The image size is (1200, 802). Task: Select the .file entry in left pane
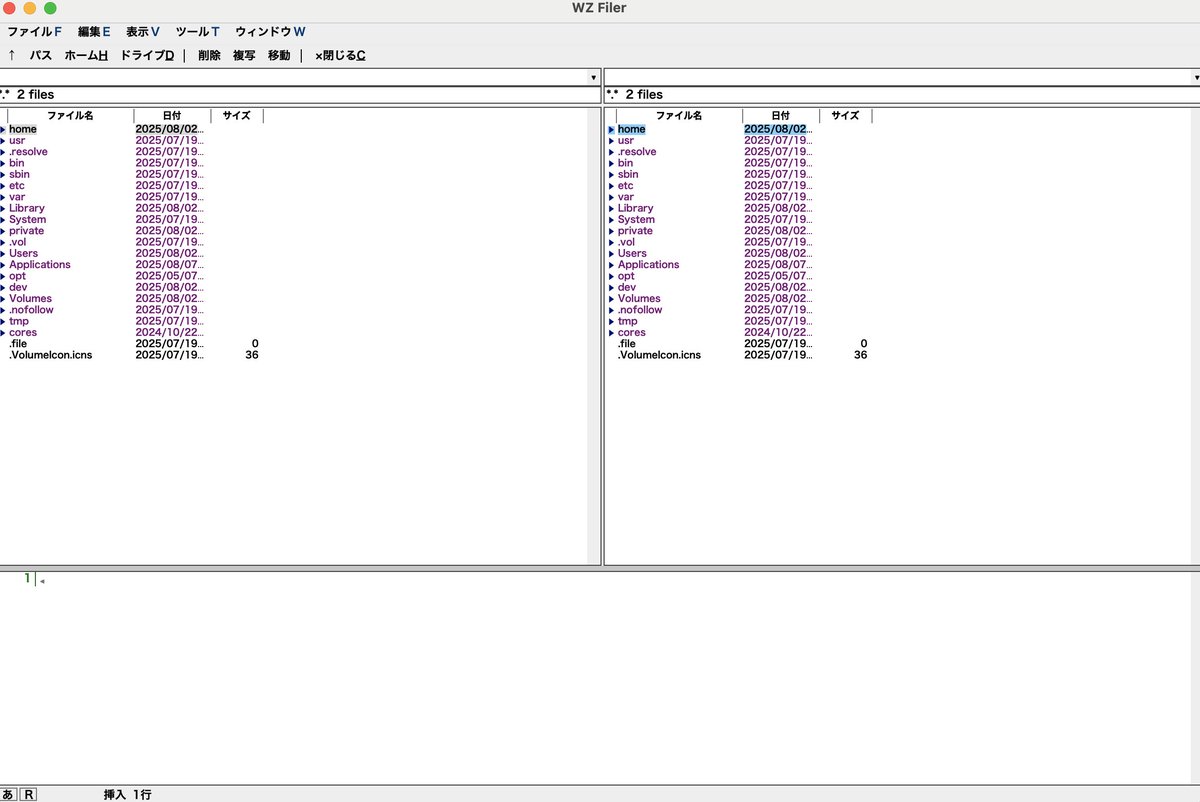19,344
